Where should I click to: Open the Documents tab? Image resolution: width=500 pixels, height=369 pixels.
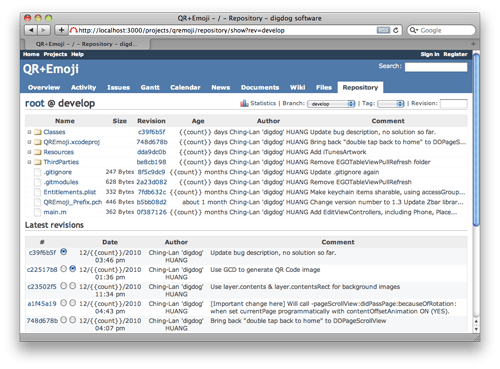coord(260,87)
